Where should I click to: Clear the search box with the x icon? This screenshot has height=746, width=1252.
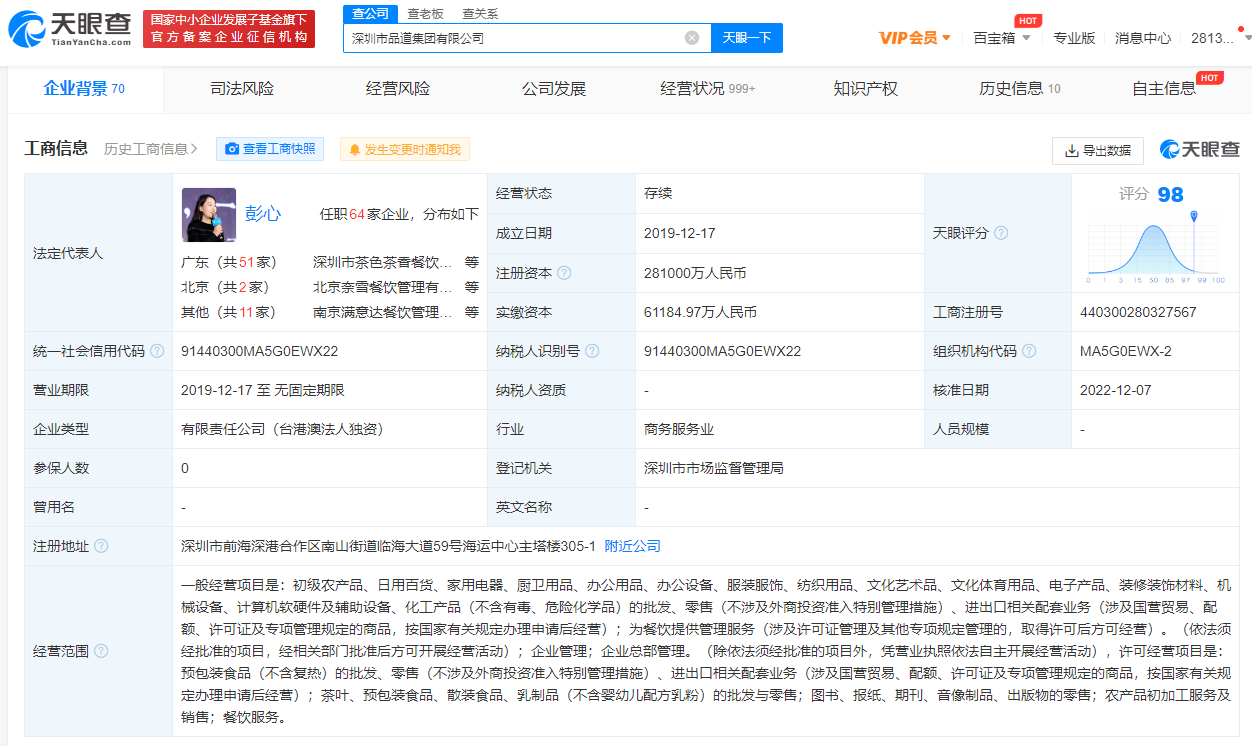pos(691,37)
